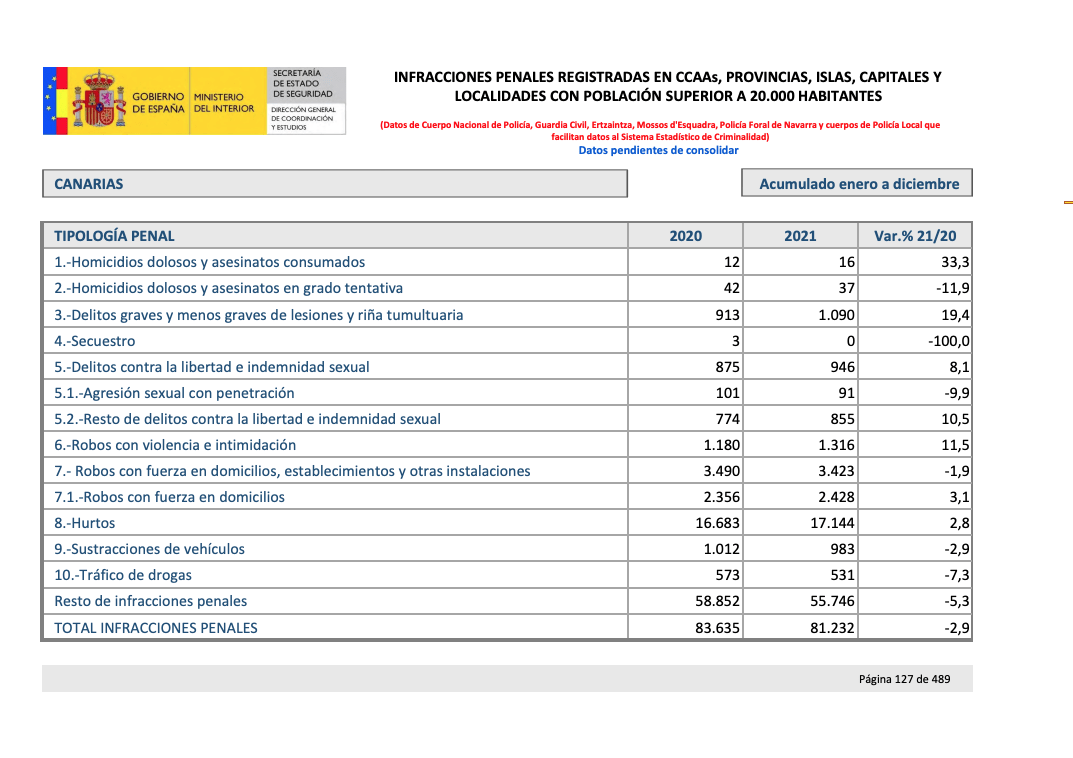Click the Secuestro variation value -100,0

click(948, 341)
